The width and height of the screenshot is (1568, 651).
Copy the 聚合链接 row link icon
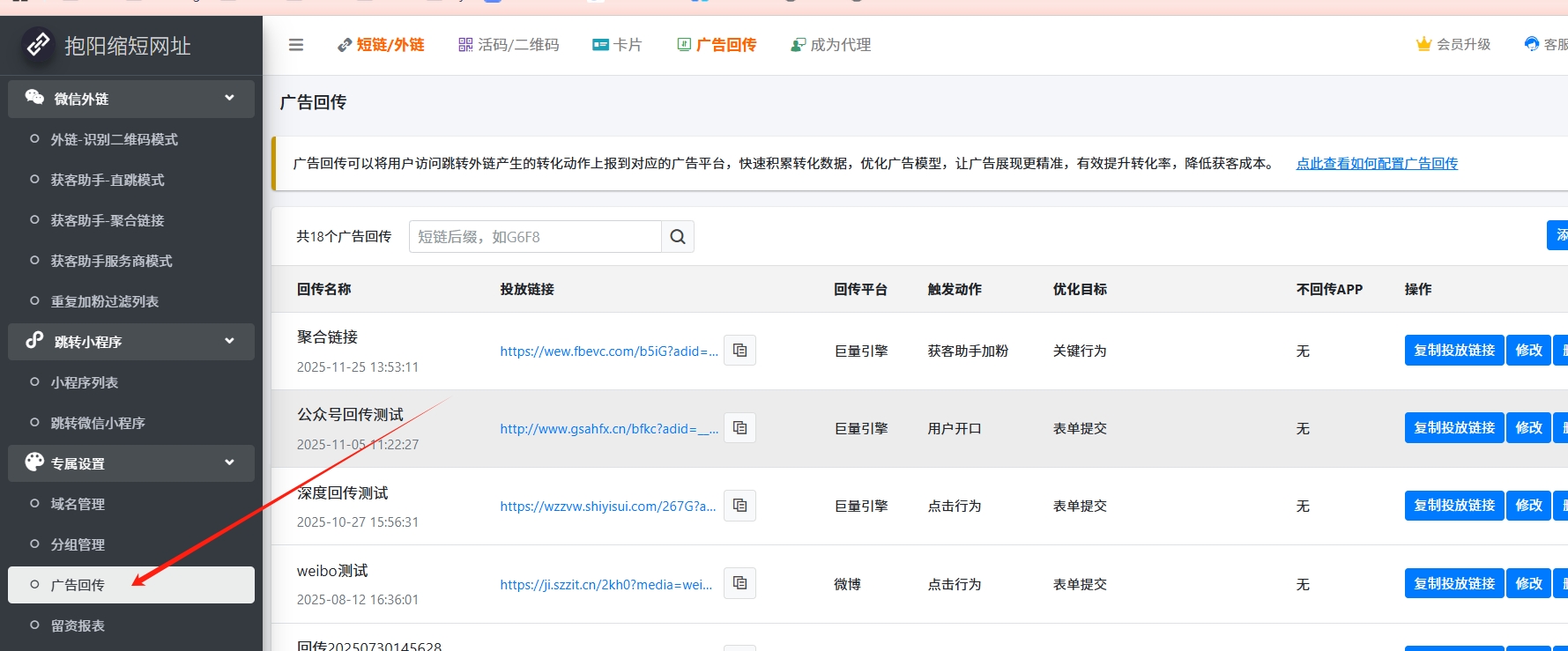tap(739, 351)
